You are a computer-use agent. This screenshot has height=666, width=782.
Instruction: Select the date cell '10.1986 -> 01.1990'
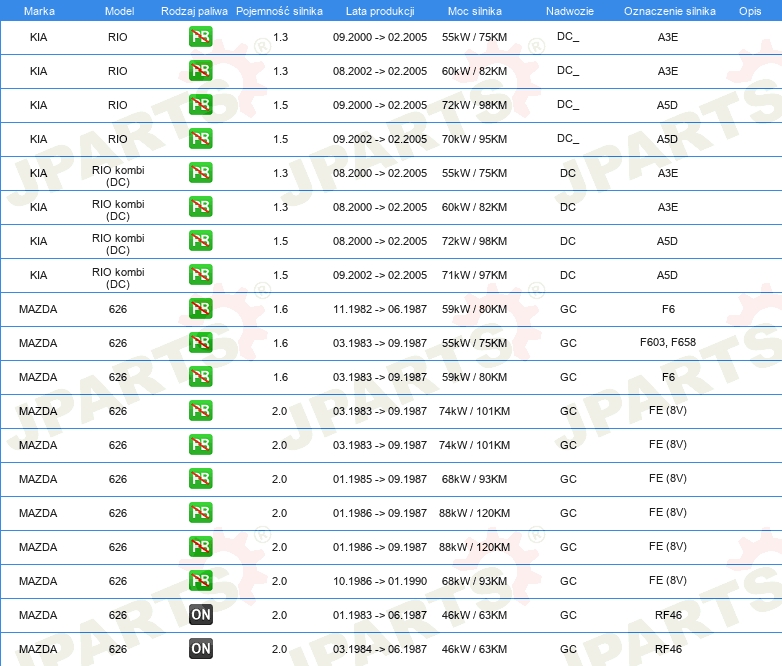click(x=380, y=581)
